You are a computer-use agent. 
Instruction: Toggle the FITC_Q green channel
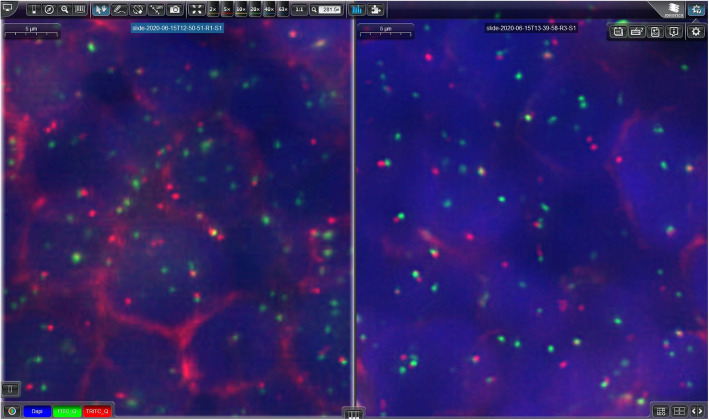click(67, 411)
